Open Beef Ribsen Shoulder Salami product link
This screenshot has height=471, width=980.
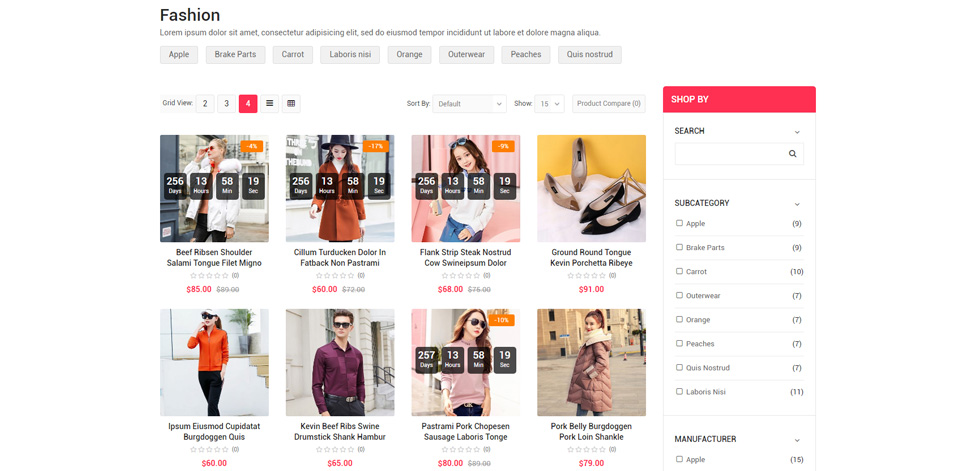point(214,258)
